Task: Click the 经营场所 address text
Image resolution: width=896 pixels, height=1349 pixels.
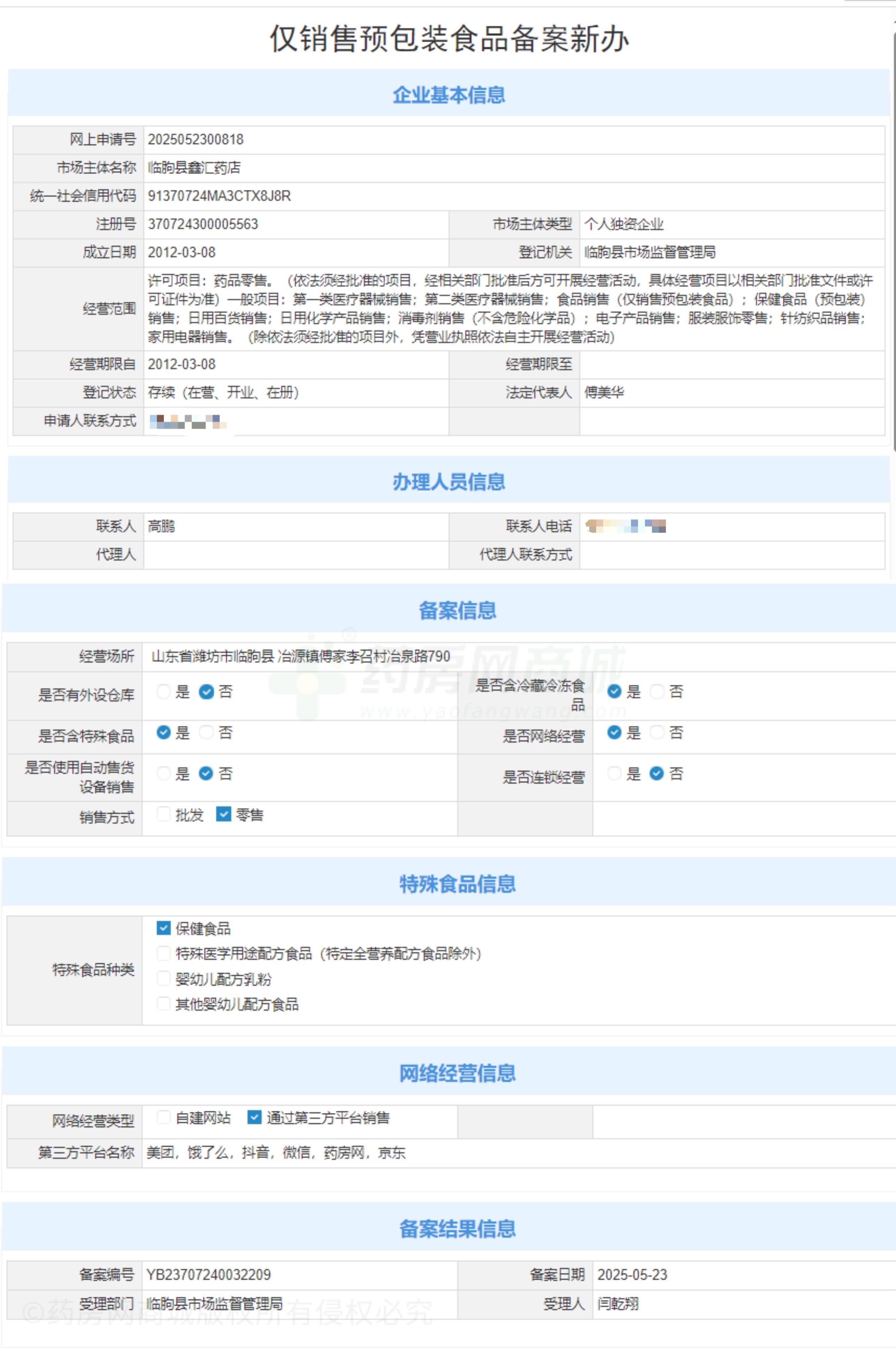Action: point(301,656)
